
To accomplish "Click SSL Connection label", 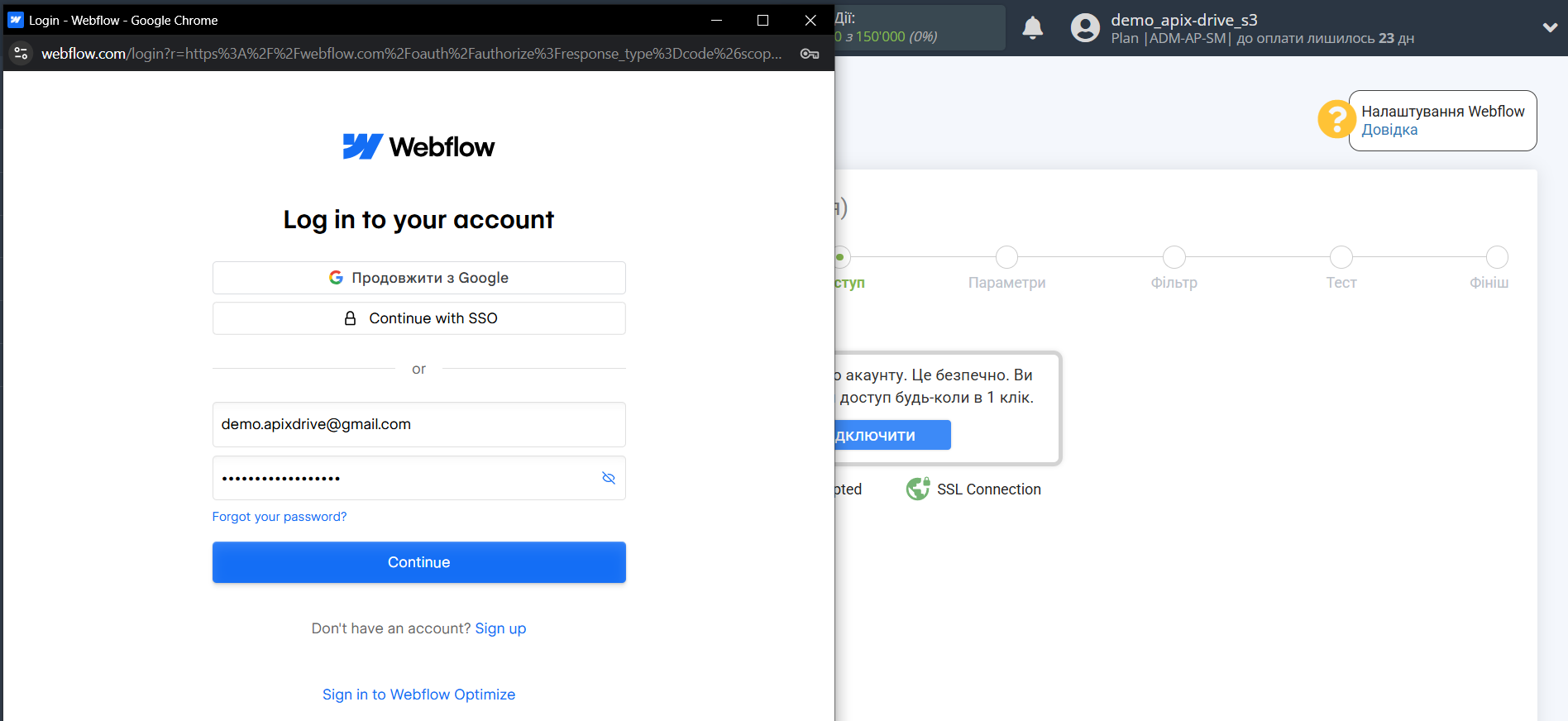I will (x=988, y=489).
